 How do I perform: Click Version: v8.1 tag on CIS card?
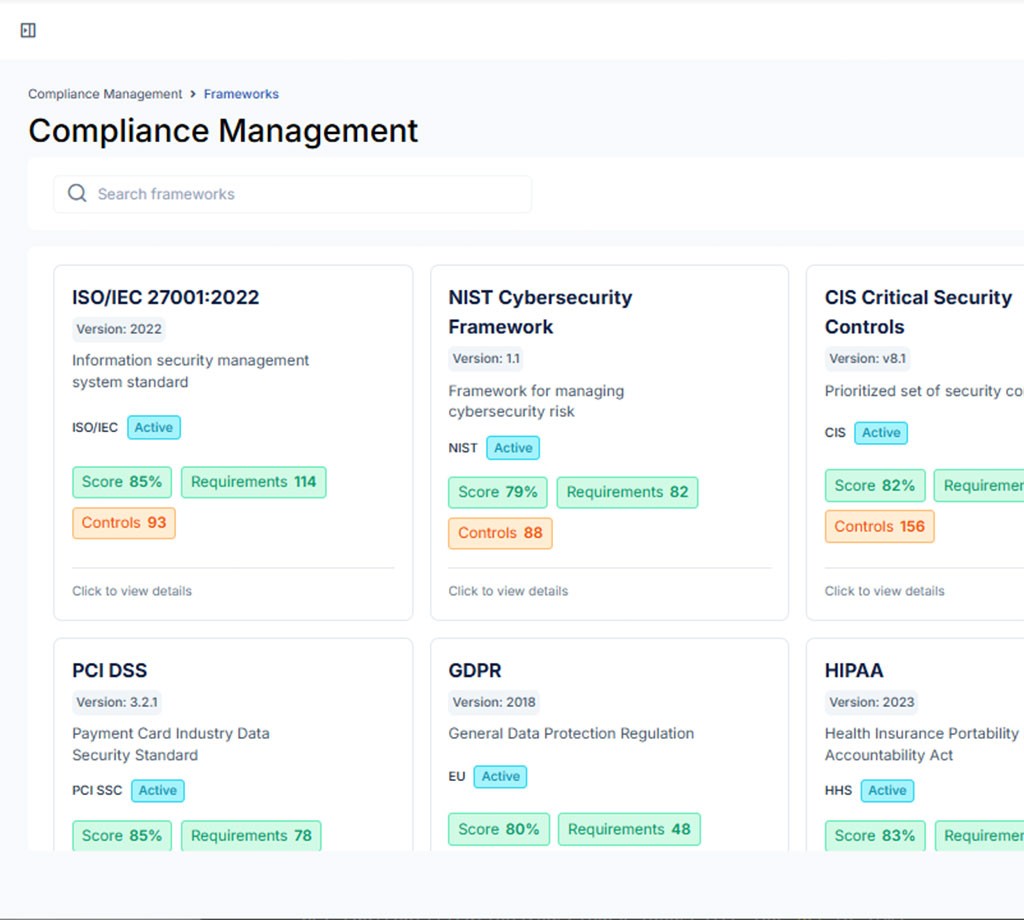tap(867, 358)
